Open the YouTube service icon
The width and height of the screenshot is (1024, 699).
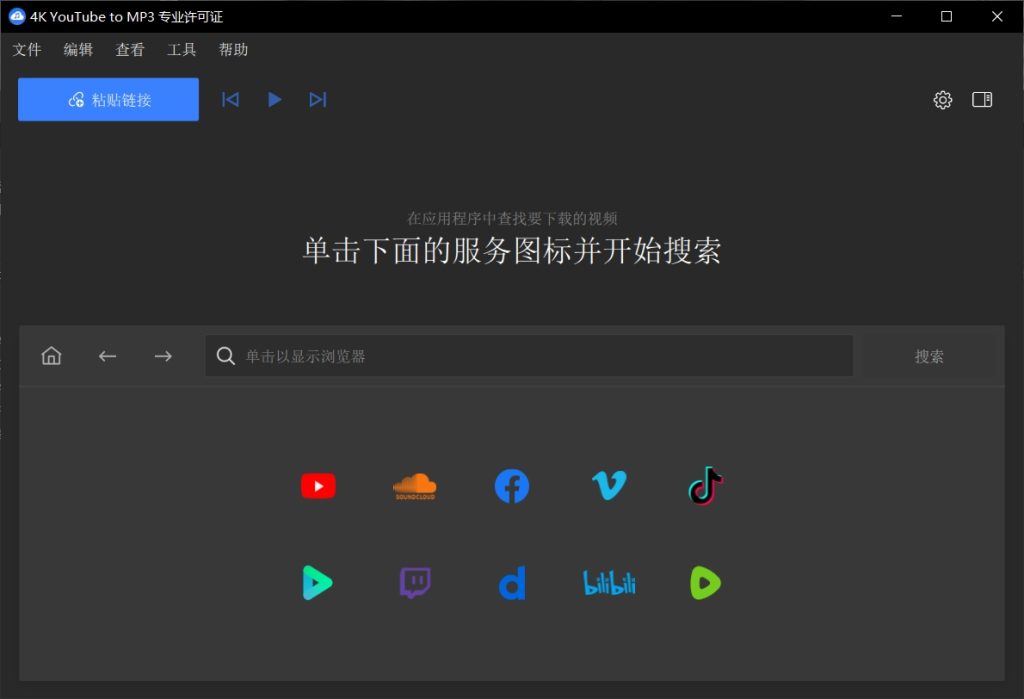pos(317,486)
